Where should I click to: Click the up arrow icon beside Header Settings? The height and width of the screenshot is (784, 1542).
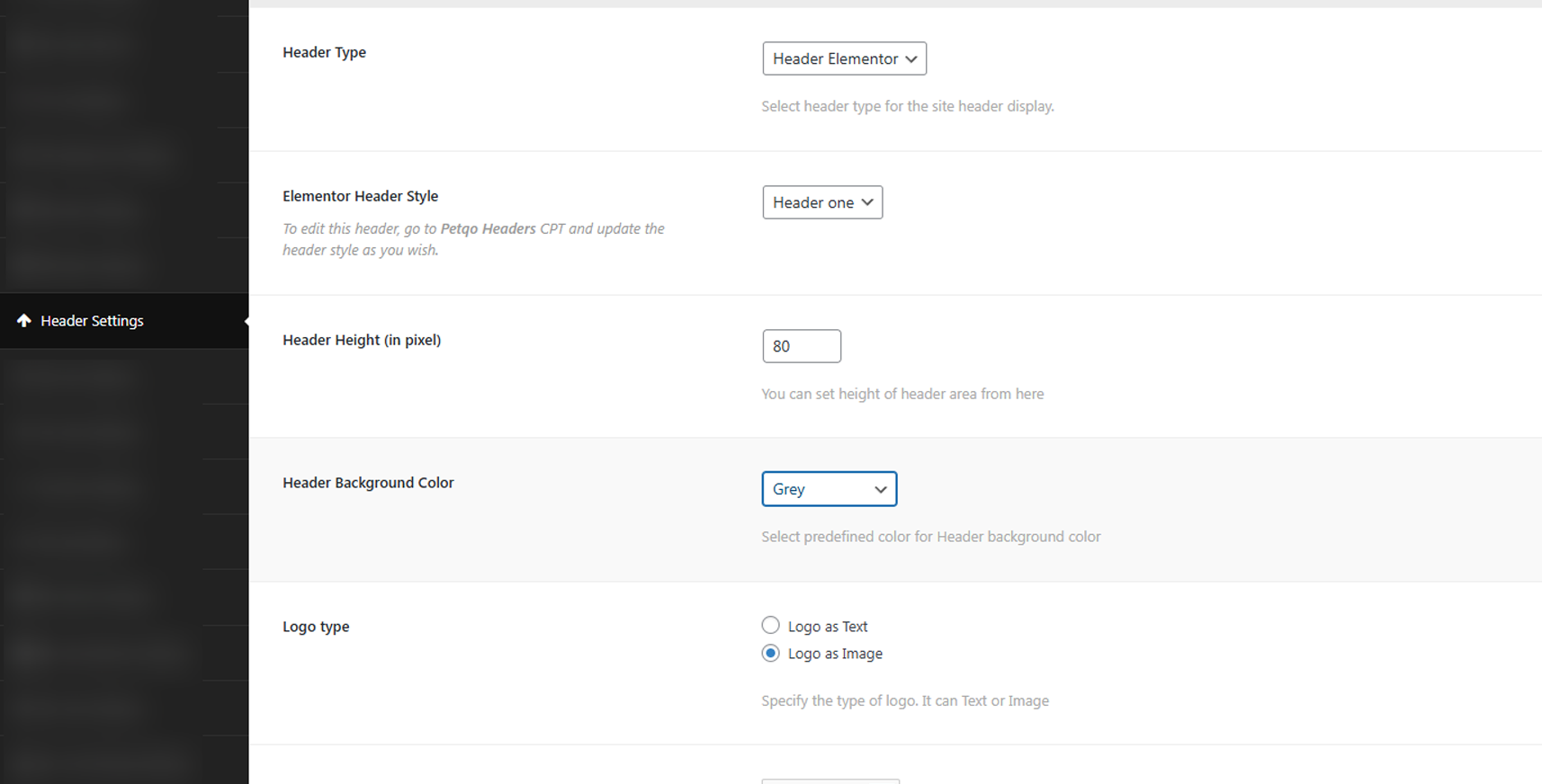pyautogui.click(x=24, y=321)
